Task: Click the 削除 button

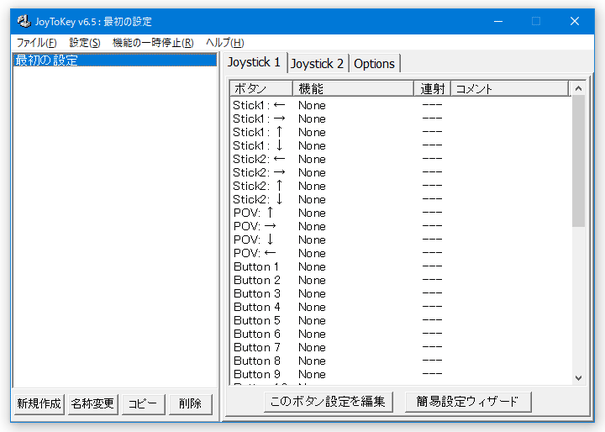Action: tap(190, 404)
